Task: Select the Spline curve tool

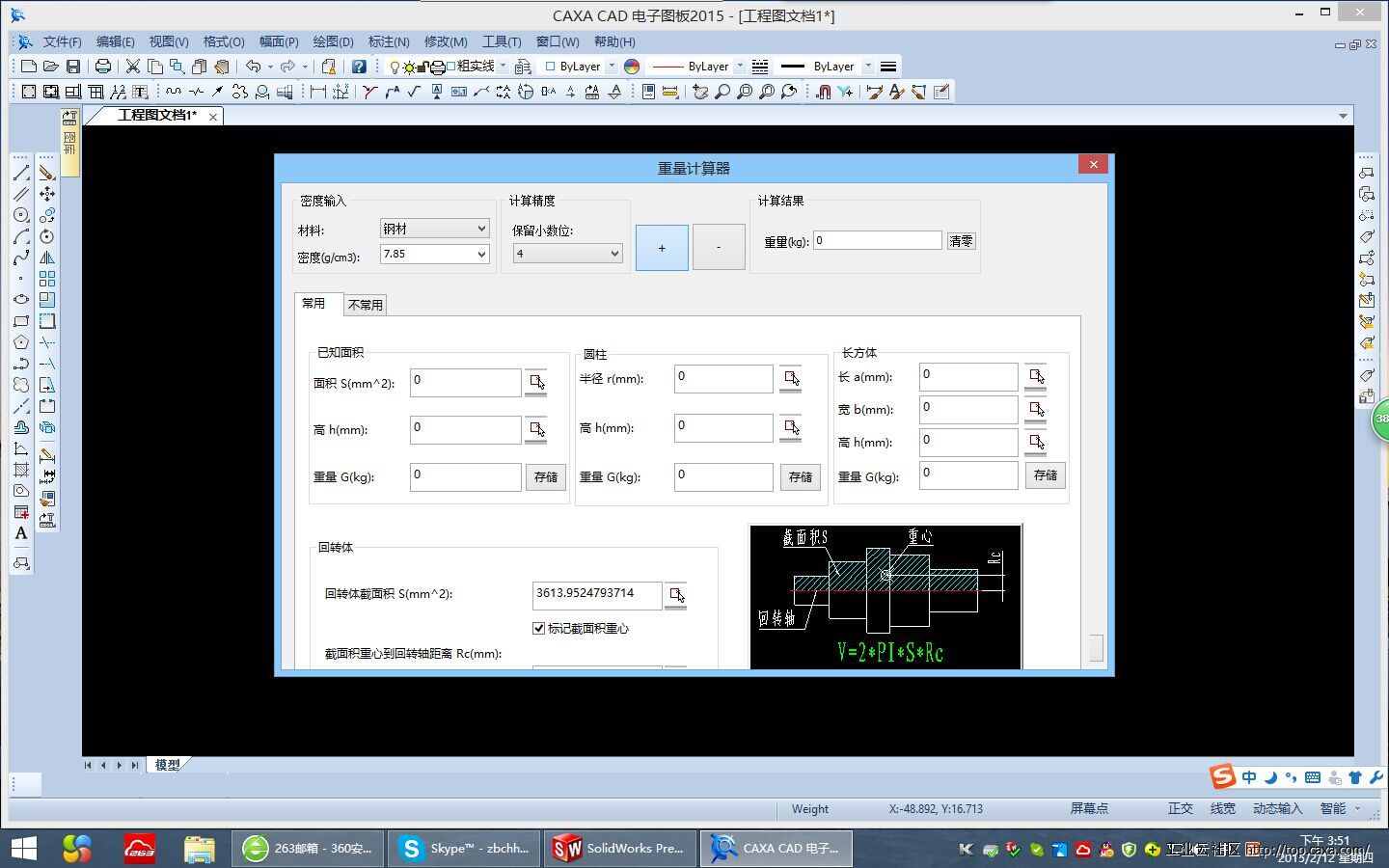Action: tap(21, 258)
